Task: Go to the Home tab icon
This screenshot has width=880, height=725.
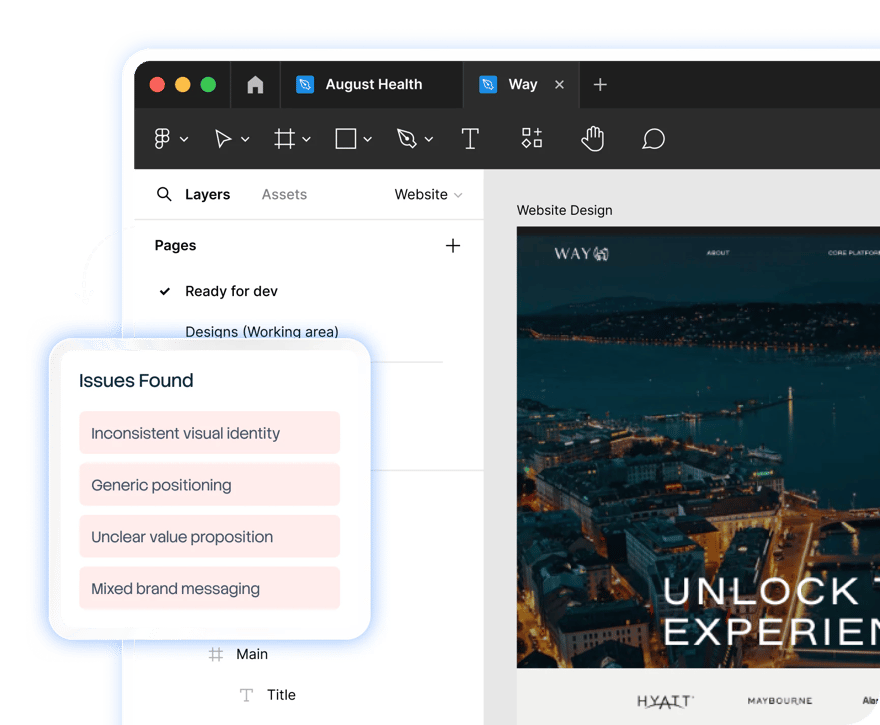Action: (255, 85)
